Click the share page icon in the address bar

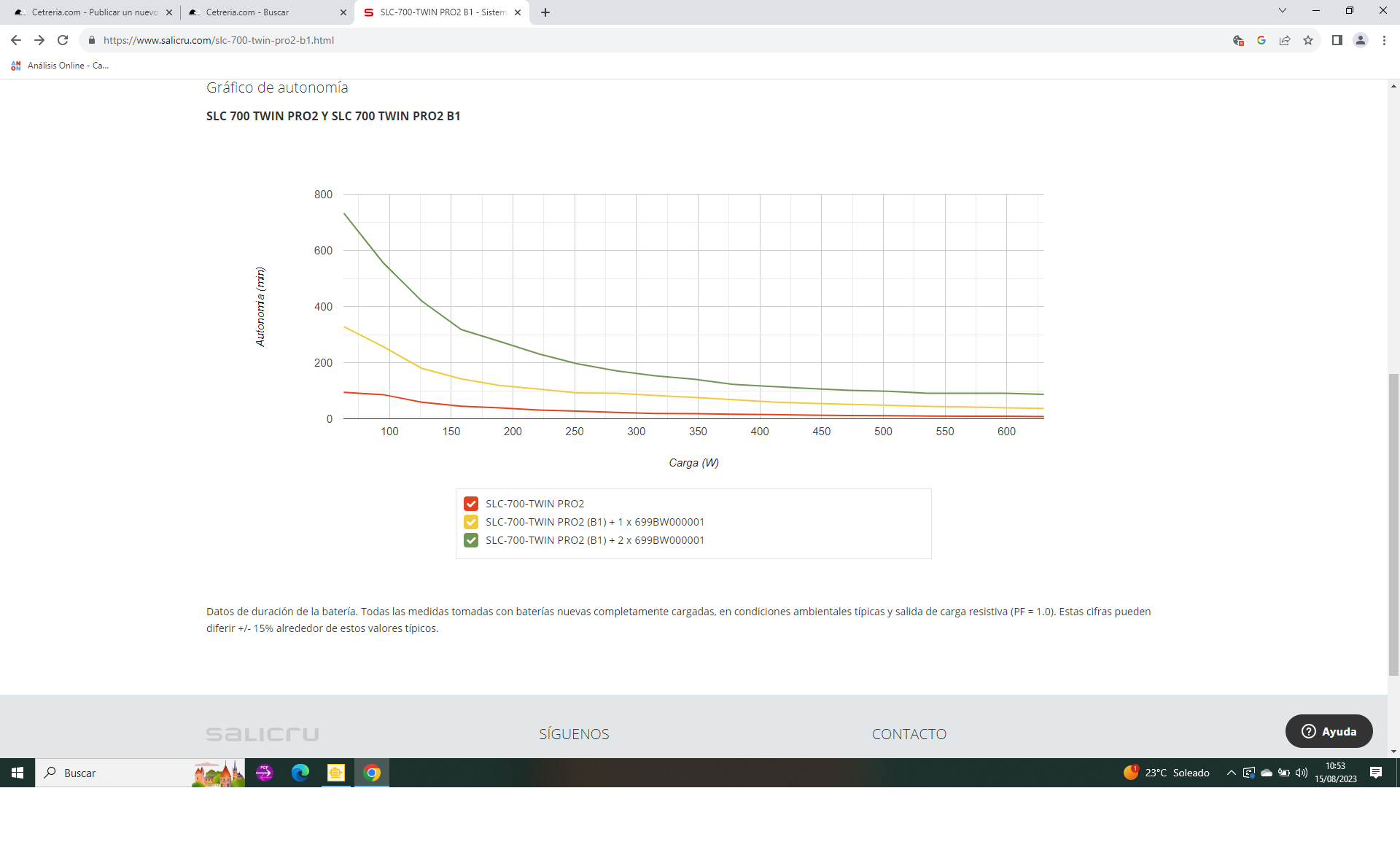click(1285, 40)
